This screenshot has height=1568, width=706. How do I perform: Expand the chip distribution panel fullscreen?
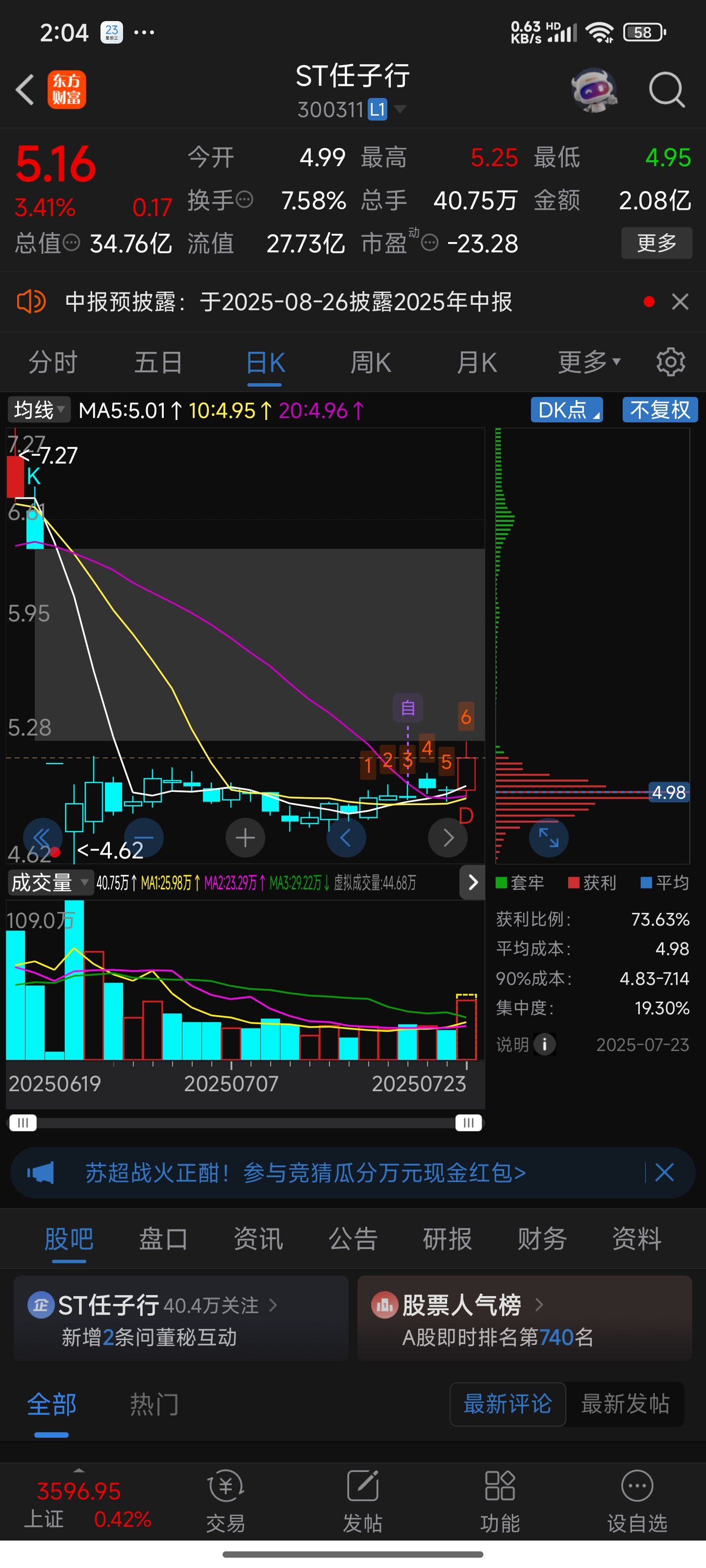548,837
